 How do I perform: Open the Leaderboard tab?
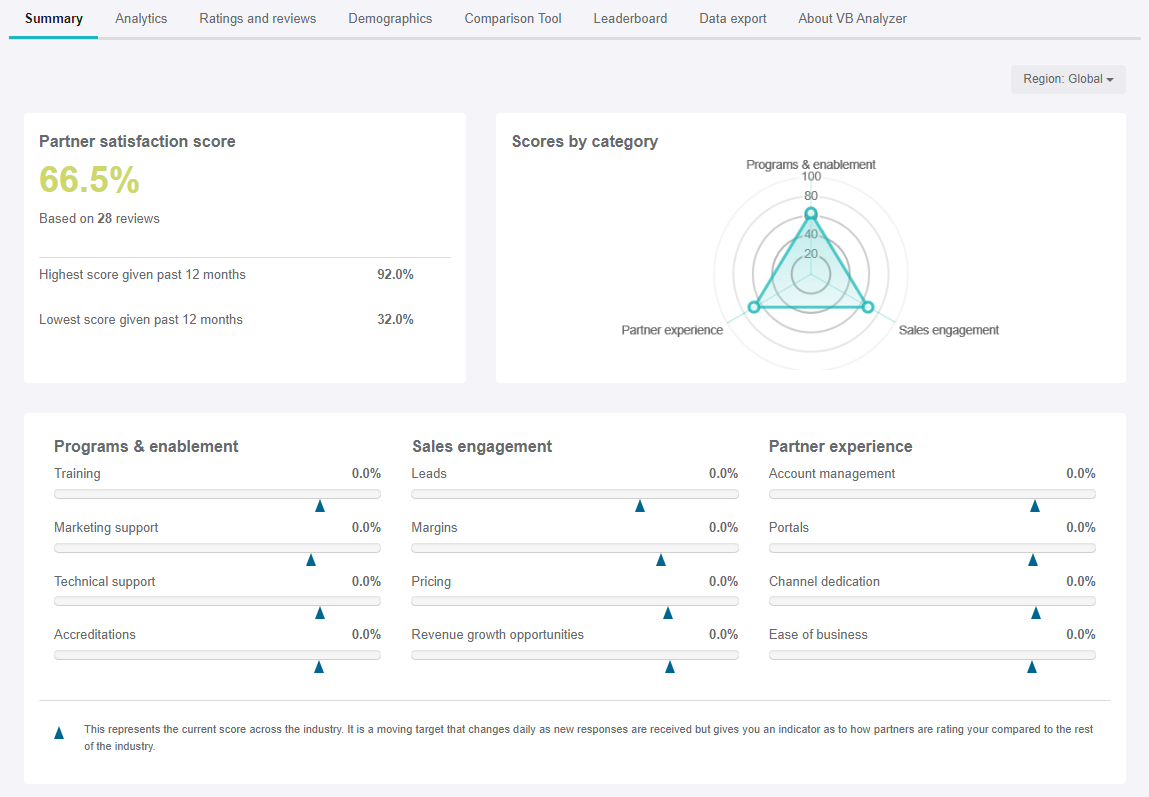pyautogui.click(x=630, y=19)
